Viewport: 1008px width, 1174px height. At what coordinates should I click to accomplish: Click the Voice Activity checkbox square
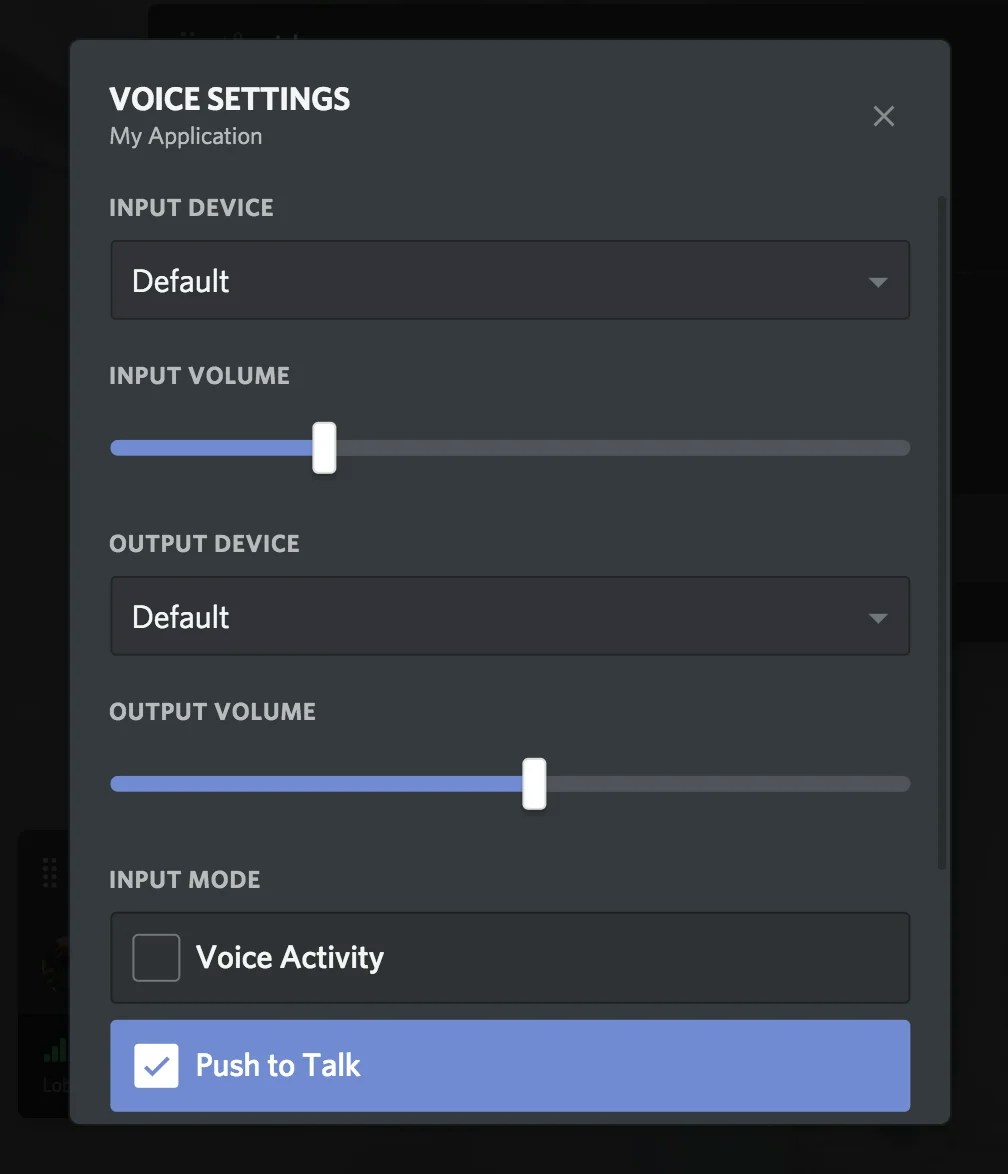point(156,957)
